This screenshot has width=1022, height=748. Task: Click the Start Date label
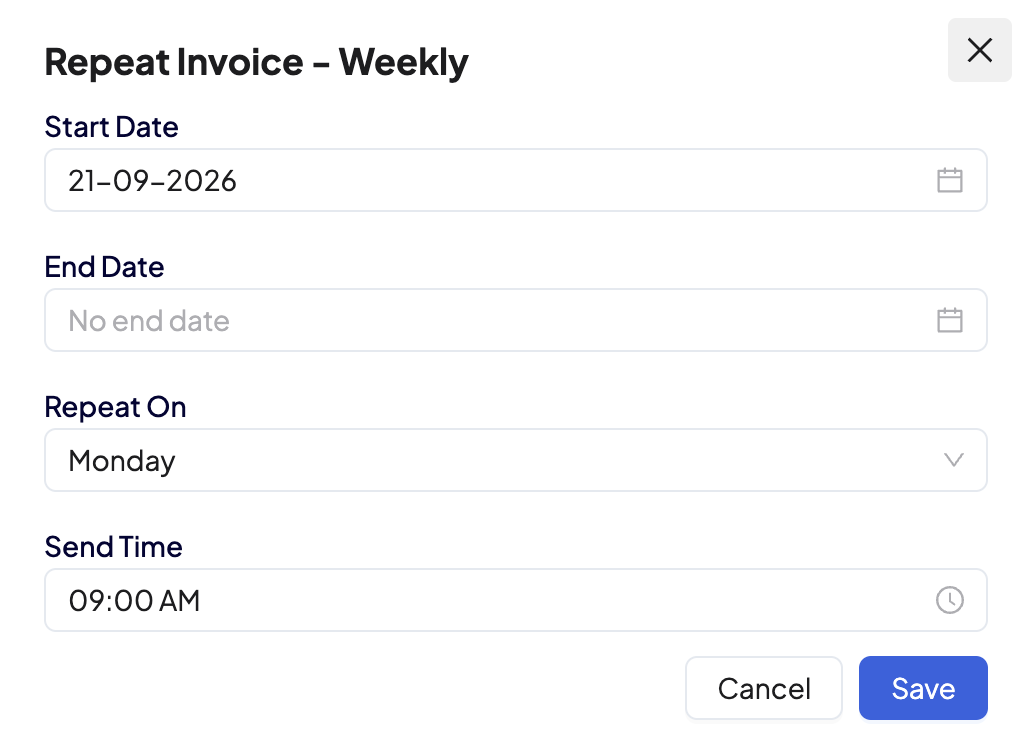point(111,126)
